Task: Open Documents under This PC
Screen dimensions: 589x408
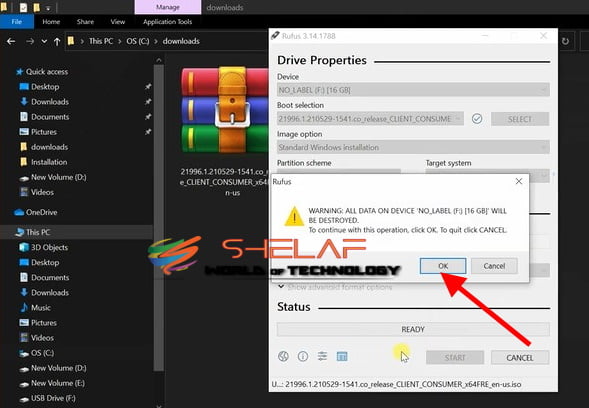Action: point(50,277)
